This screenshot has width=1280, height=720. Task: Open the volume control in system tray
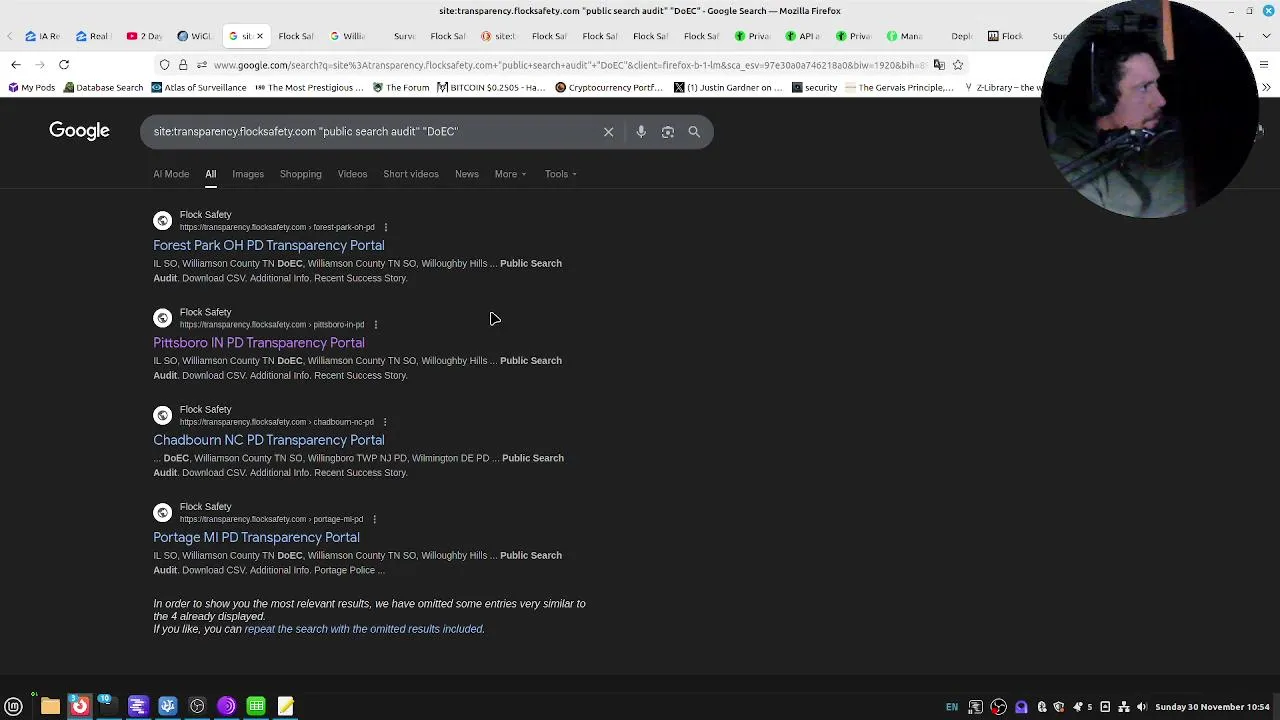click(x=1141, y=707)
